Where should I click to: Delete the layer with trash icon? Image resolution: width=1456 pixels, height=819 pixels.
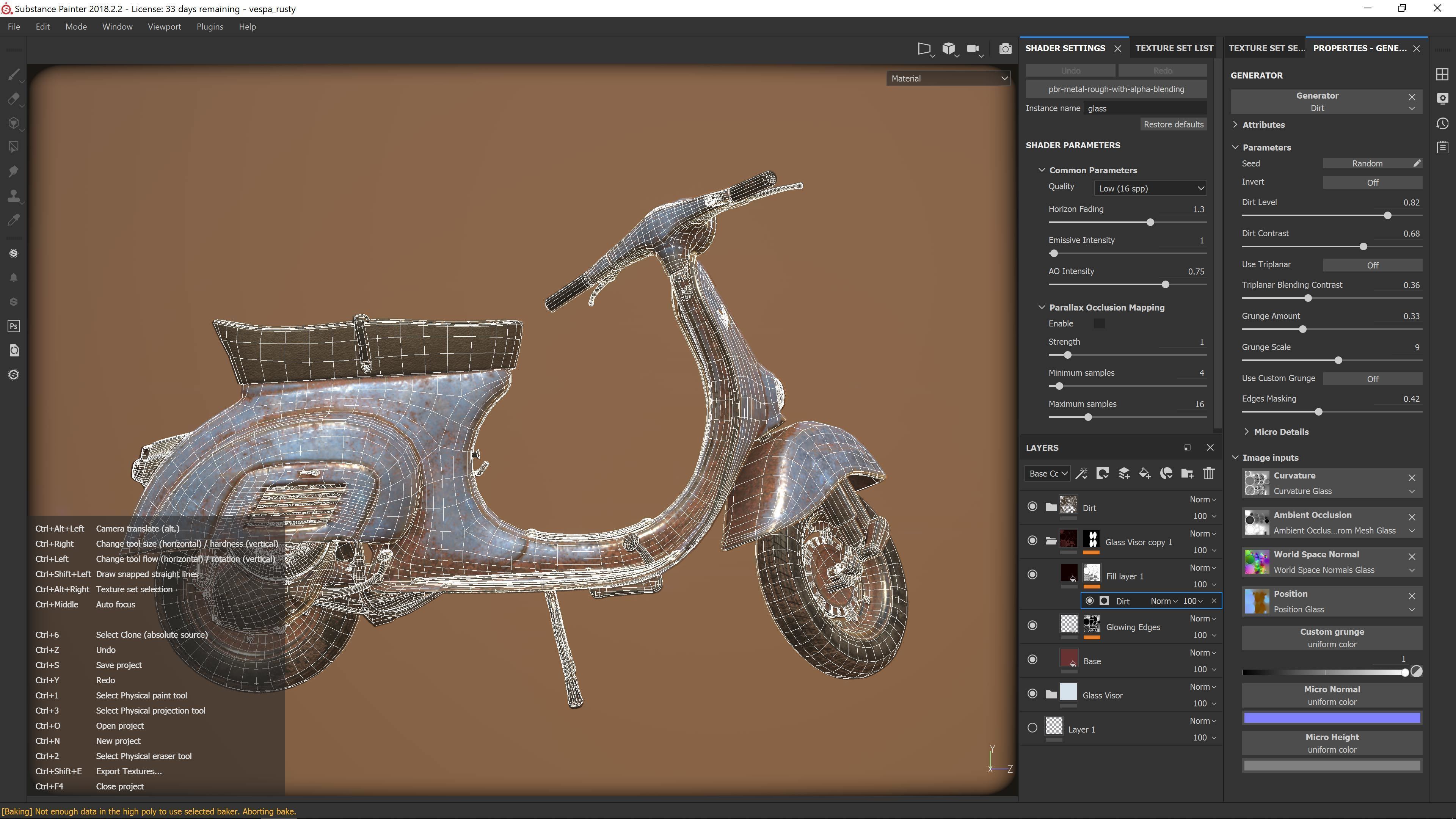[x=1208, y=474]
